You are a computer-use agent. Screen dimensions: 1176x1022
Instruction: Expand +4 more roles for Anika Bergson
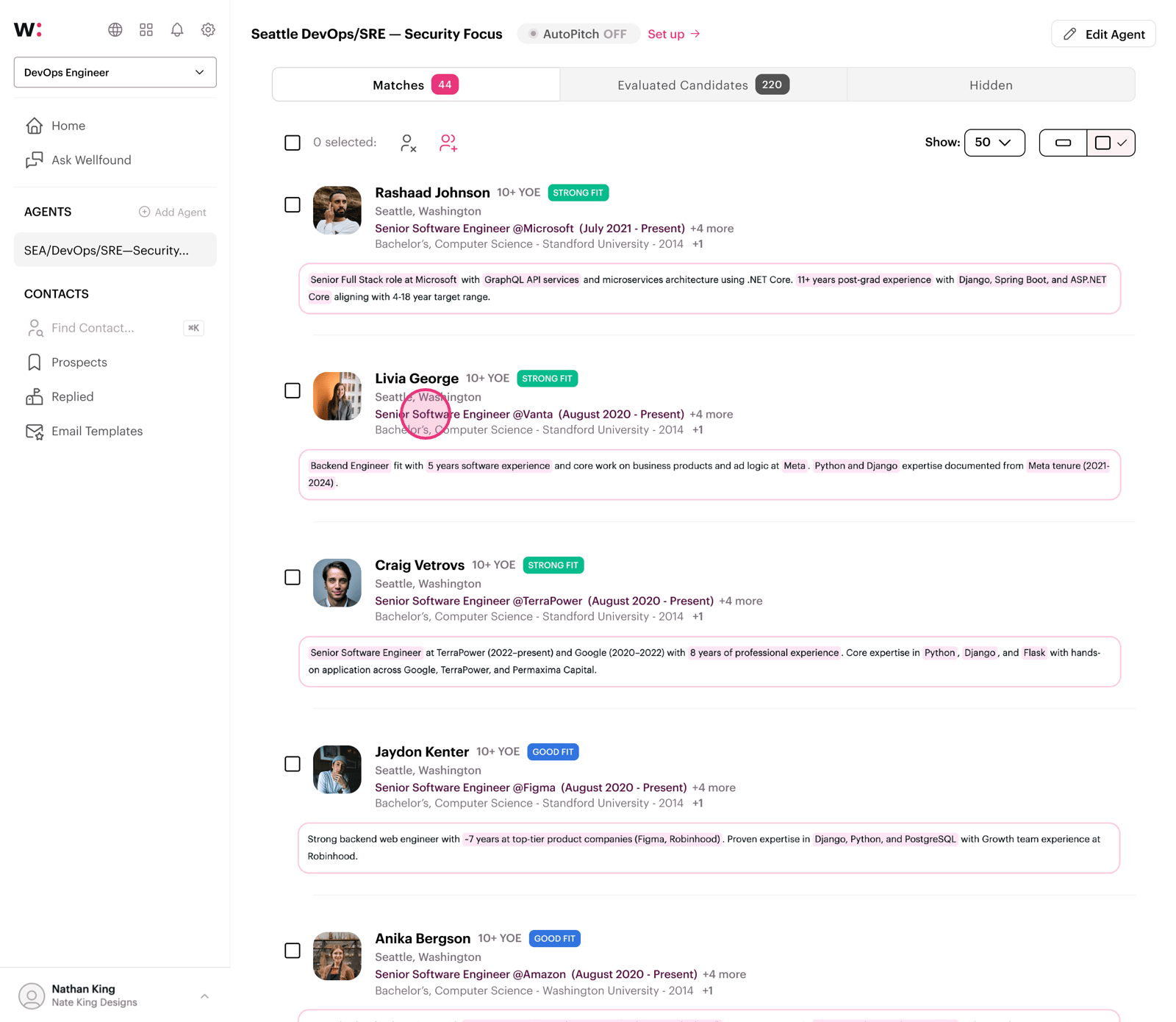[x=724, y=975]
